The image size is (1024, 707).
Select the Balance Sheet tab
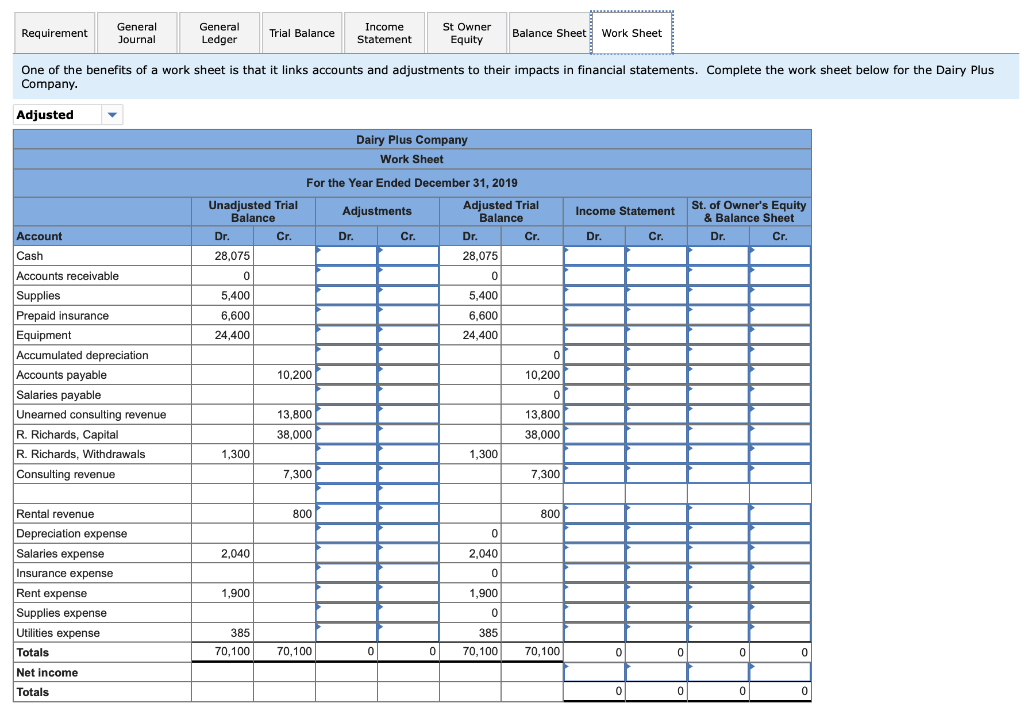[x=549, y=32]
